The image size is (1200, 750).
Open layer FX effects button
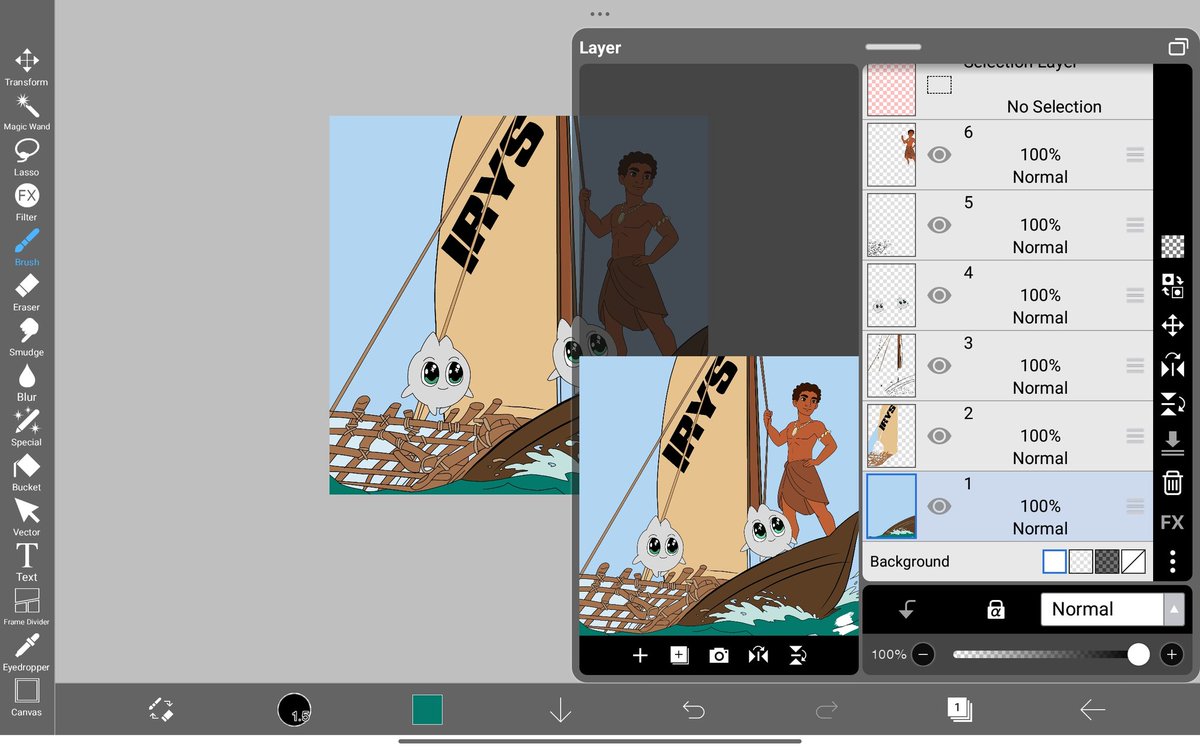pyautogui.click(x=1172, y=522)
